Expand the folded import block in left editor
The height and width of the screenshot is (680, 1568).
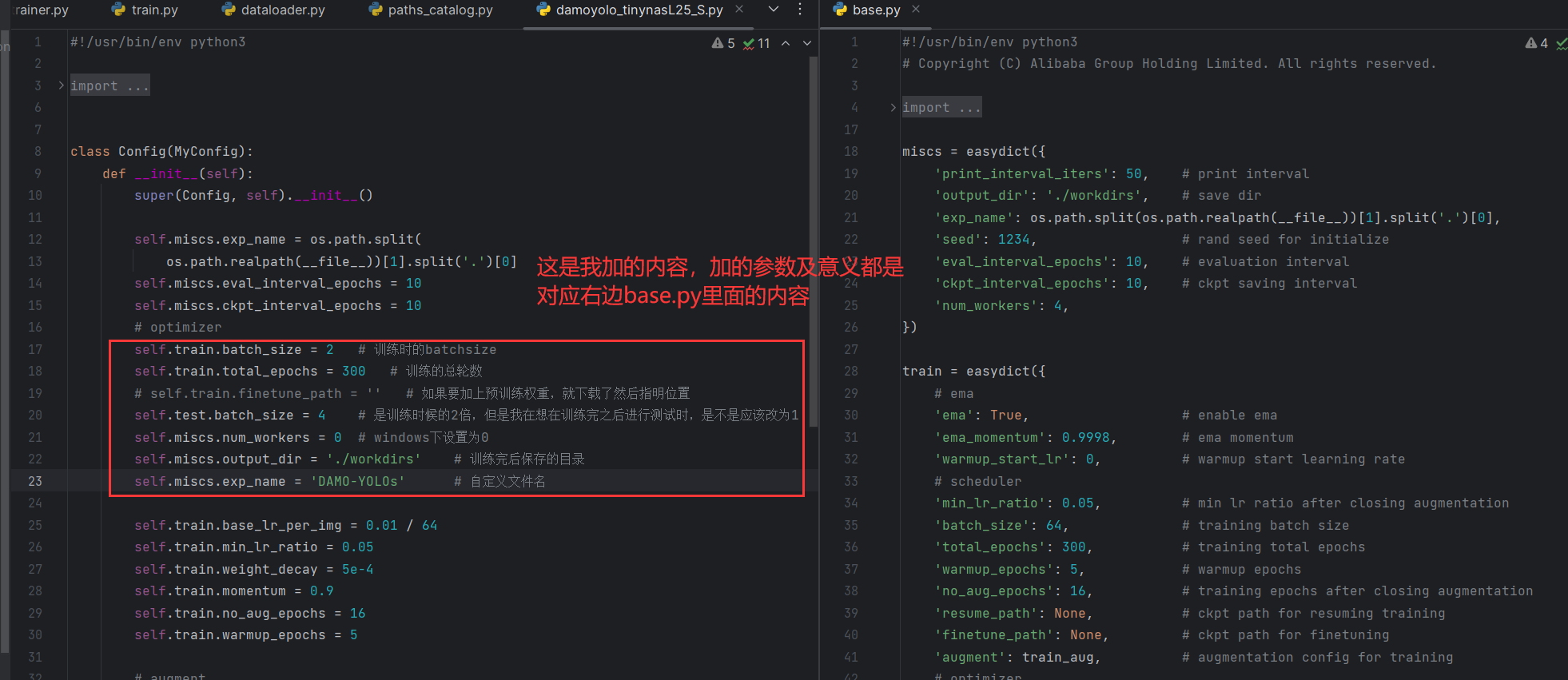(x=109, y=85)
